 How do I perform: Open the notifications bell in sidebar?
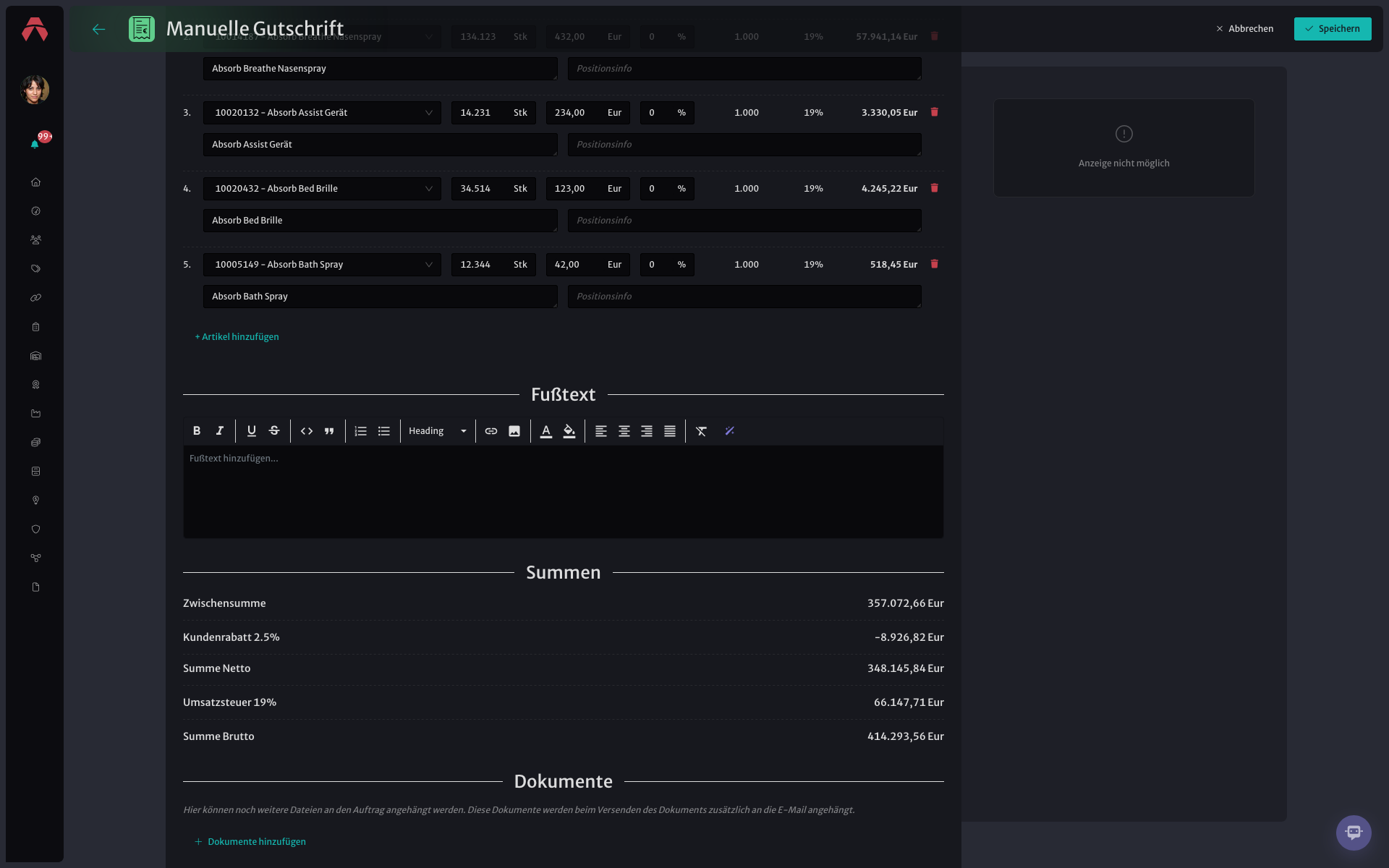coord(35,143)
